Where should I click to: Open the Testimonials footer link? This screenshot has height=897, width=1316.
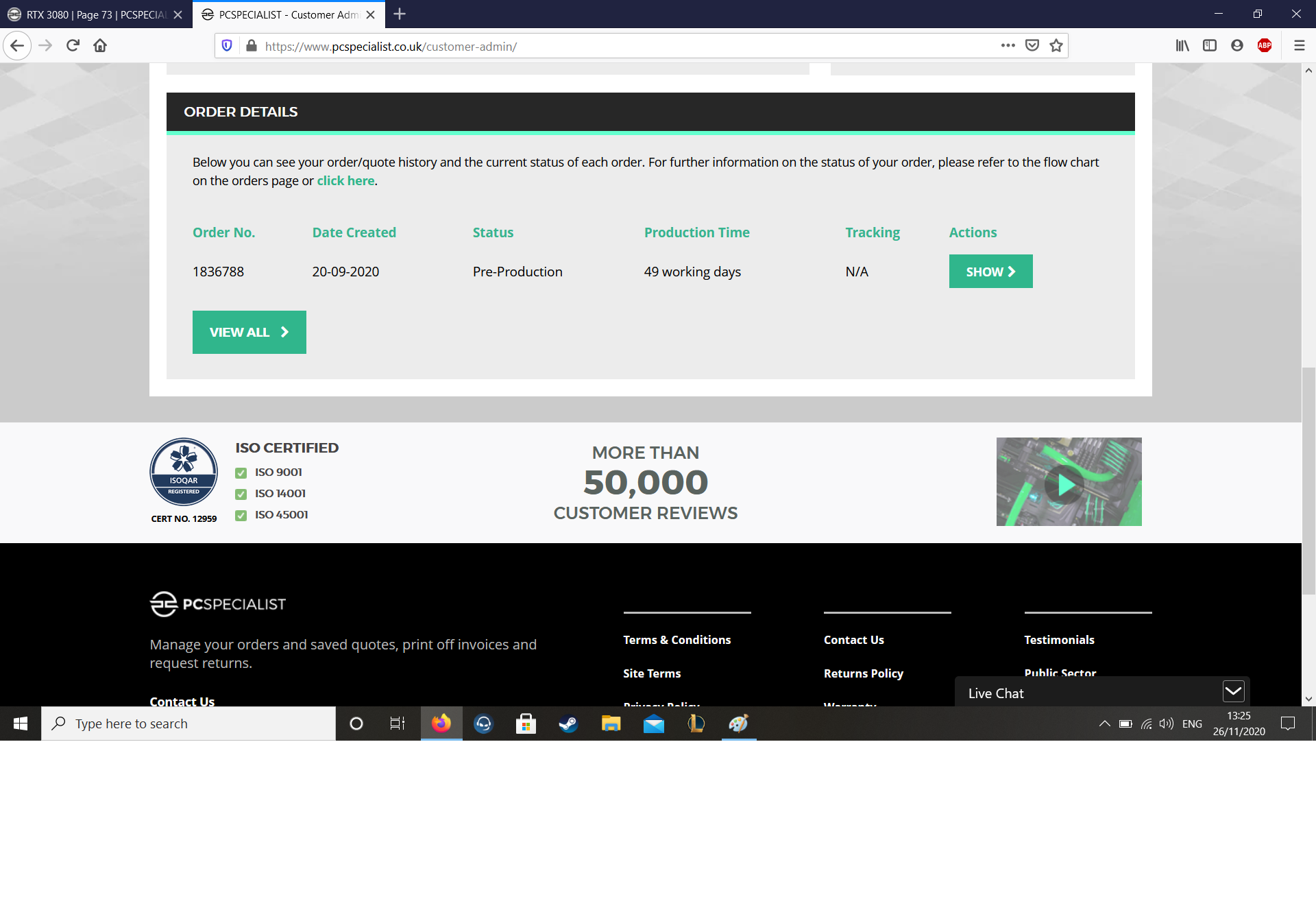pyautogui.click(x=1059, y=640)
